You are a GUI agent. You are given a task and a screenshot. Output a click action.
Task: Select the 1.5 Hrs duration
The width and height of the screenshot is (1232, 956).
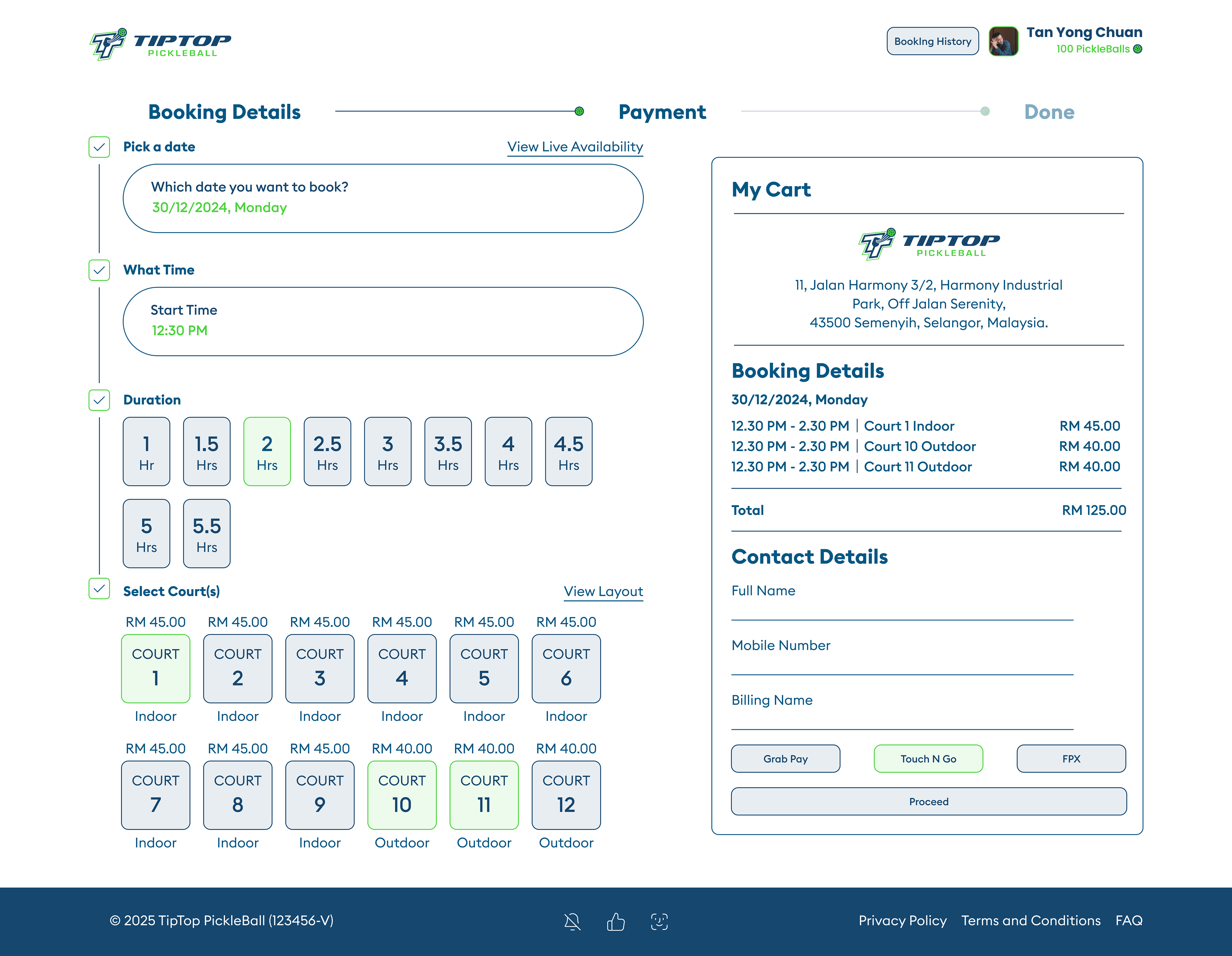(x=207, y=451)
